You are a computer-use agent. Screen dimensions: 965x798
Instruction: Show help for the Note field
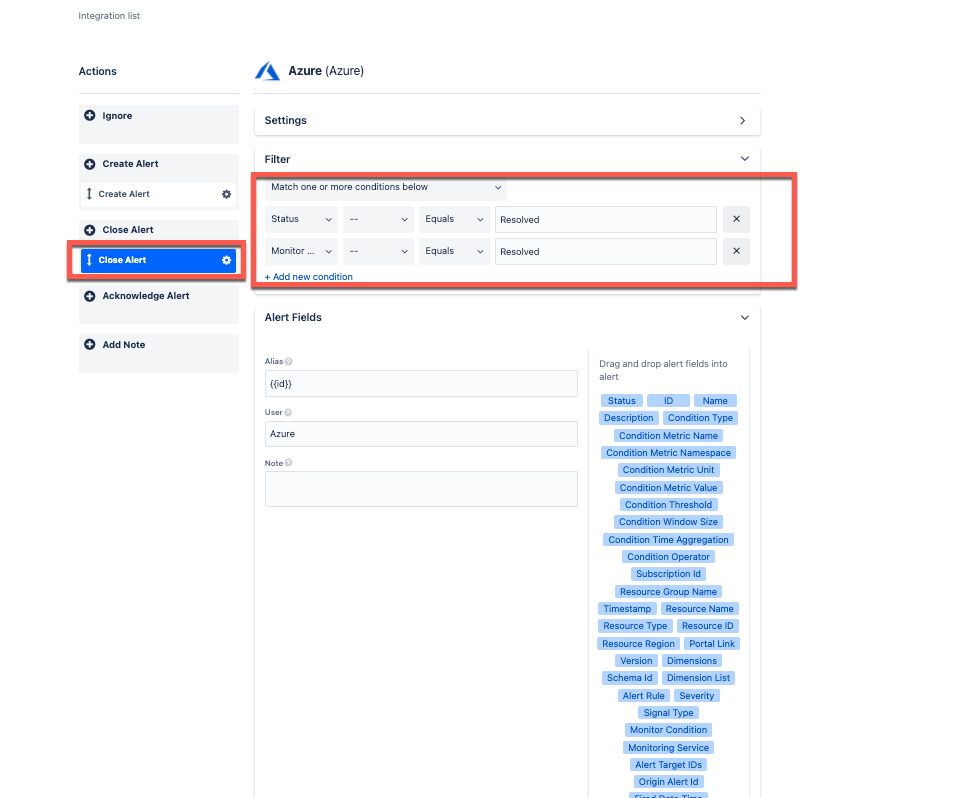tap(289, 463)
